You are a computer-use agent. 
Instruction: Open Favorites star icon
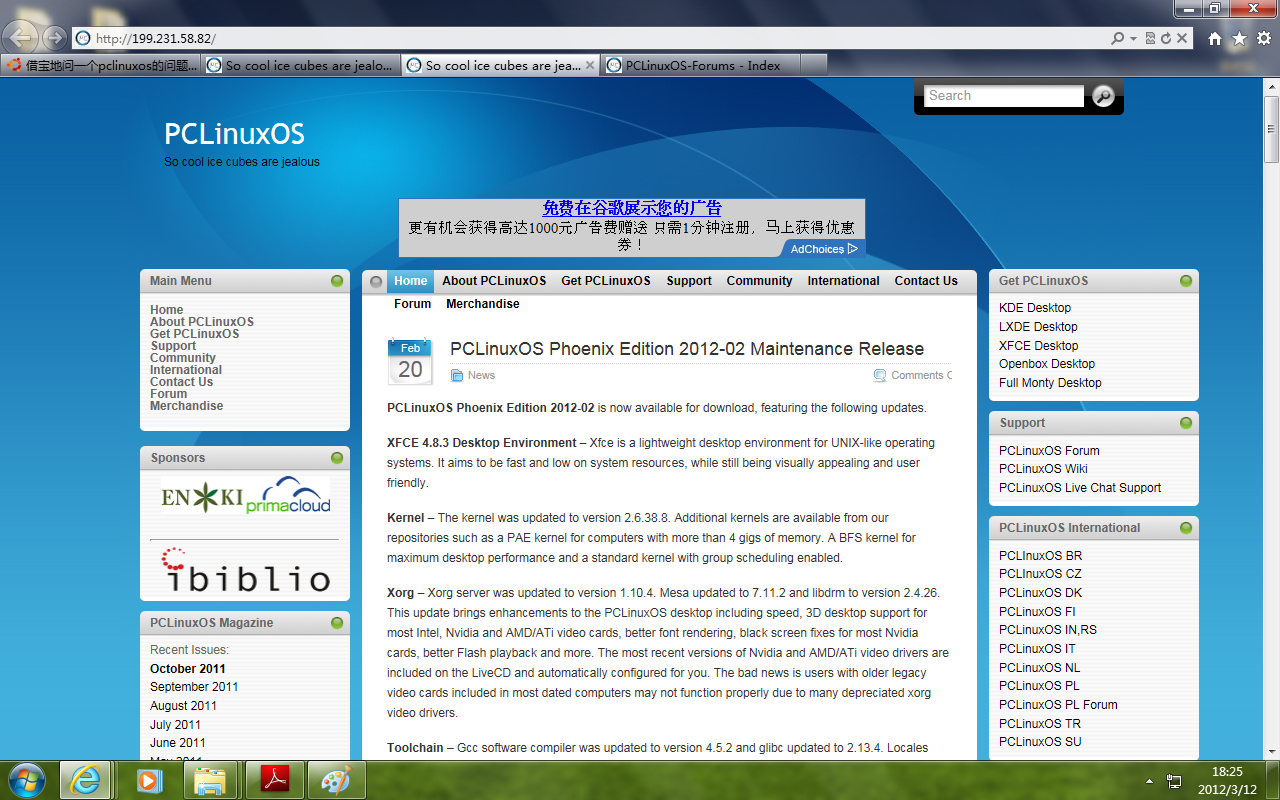1239,38
